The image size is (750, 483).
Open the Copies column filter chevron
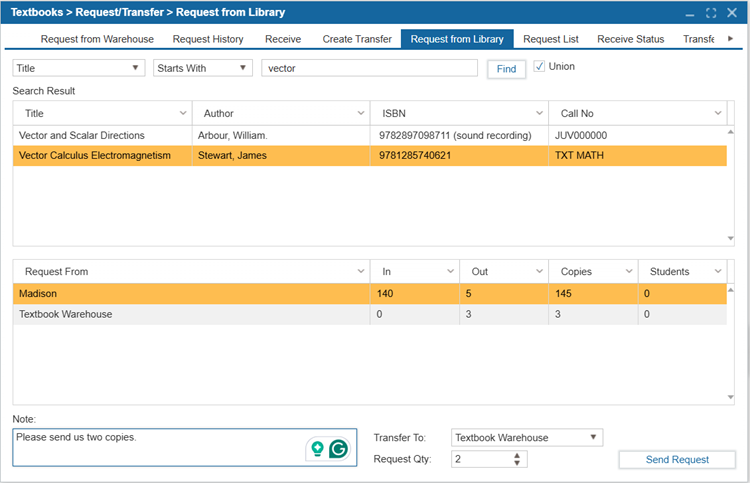click(x=629, y=272)
